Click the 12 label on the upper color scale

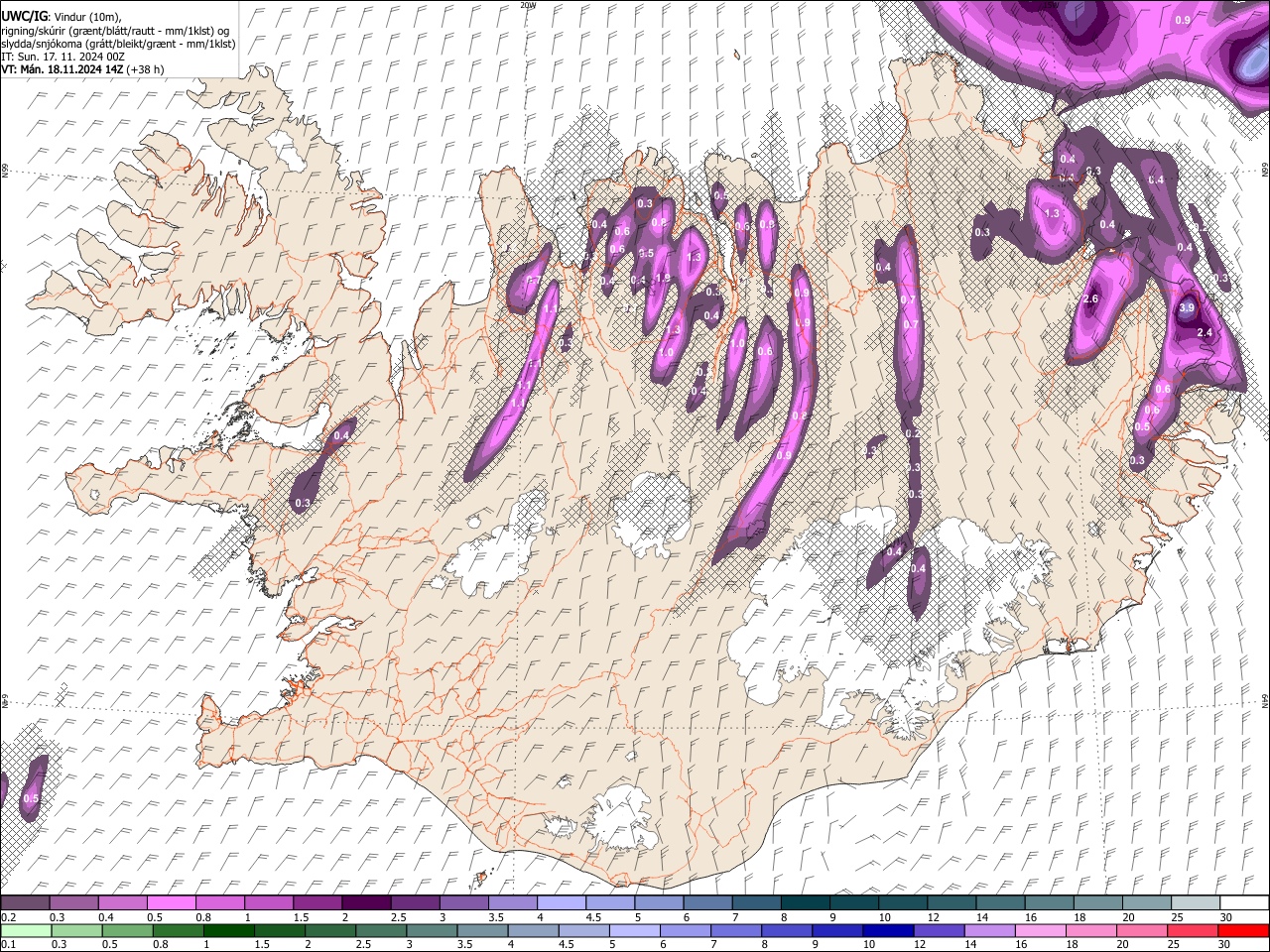coord(933,917)
